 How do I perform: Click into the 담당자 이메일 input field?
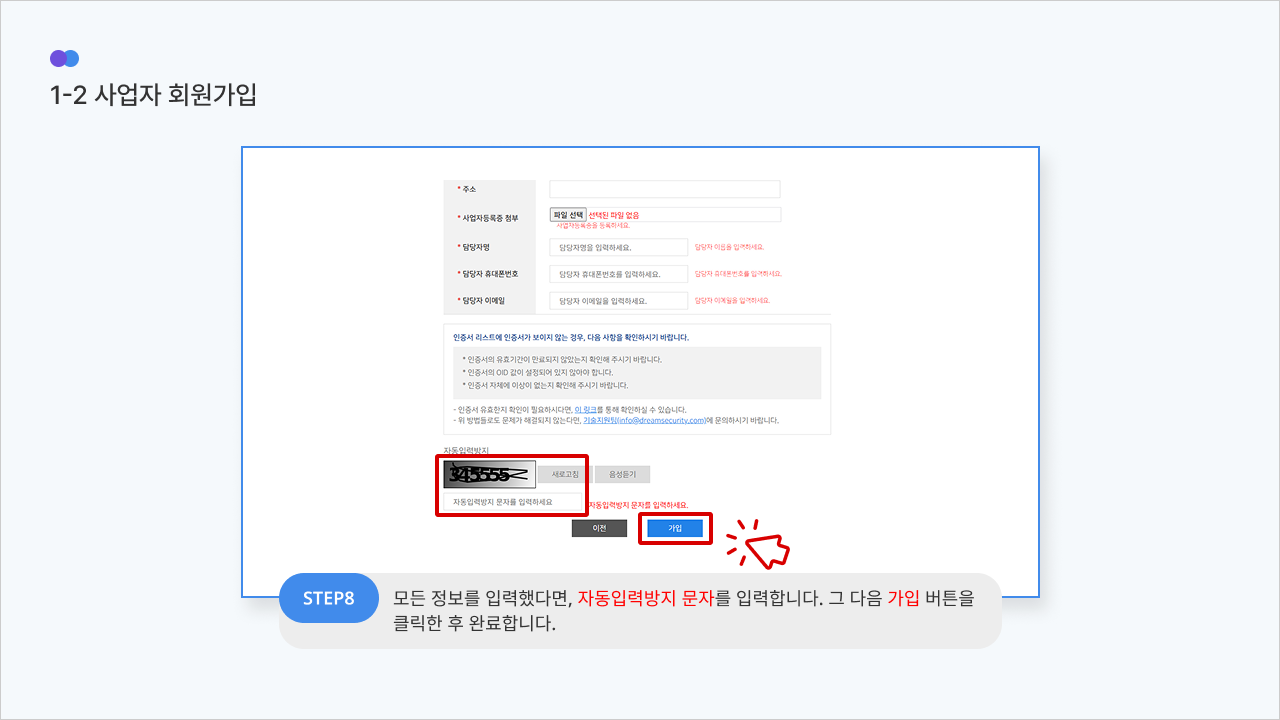coord(618,301)
